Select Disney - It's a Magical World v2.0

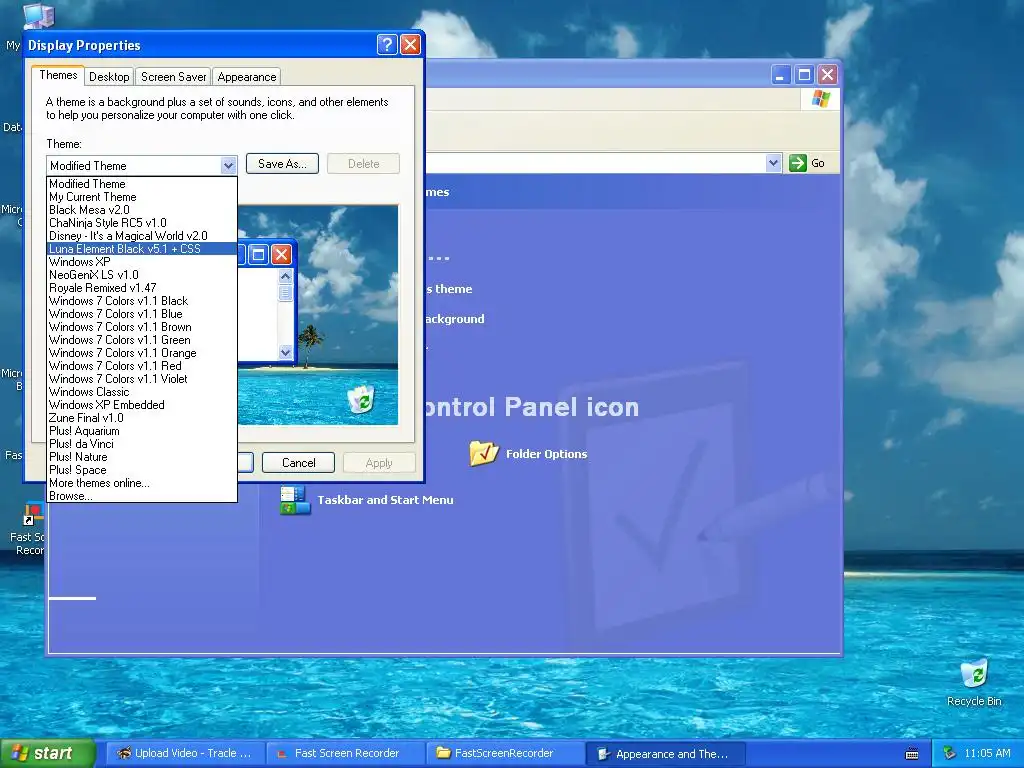[x=142, y=236]
